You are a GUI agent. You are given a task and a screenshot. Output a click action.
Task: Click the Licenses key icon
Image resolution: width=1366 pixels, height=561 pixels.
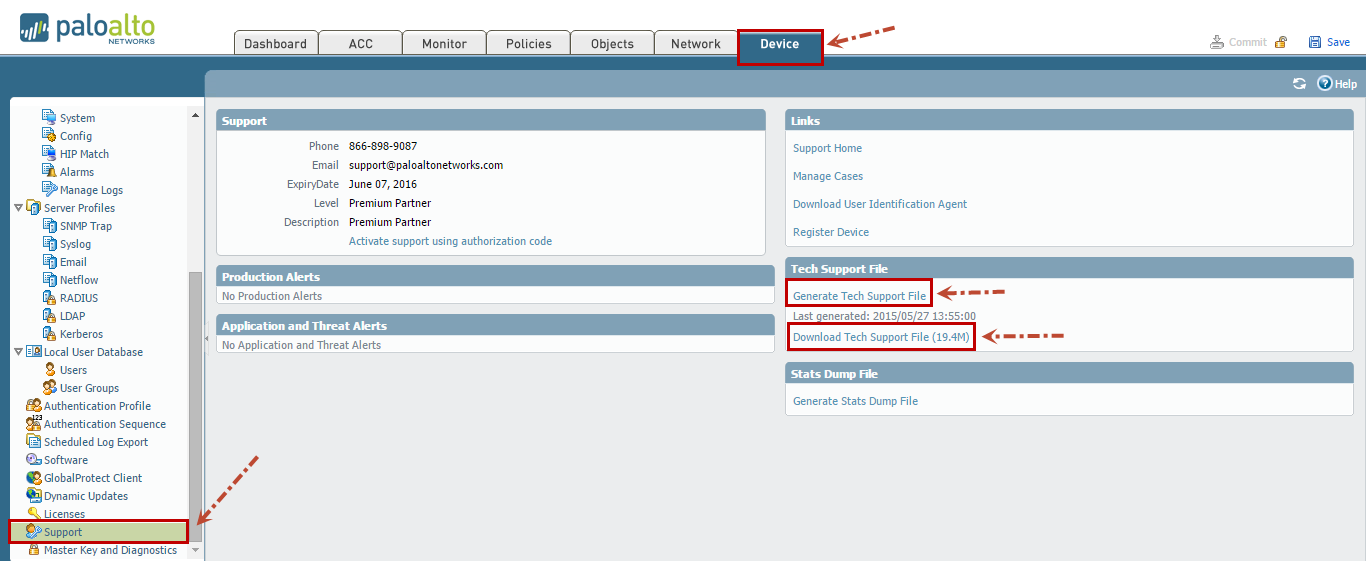(x=34, y=514)
